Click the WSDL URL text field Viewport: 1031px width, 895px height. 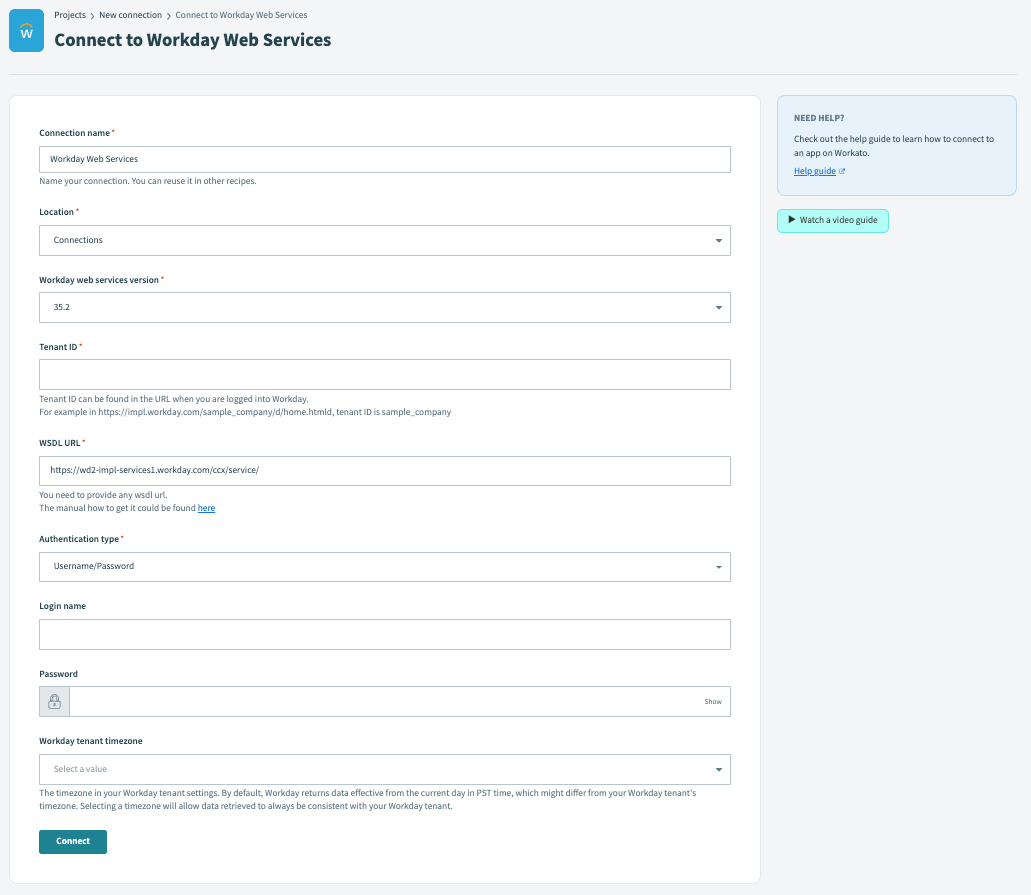(x=384, y=470)
